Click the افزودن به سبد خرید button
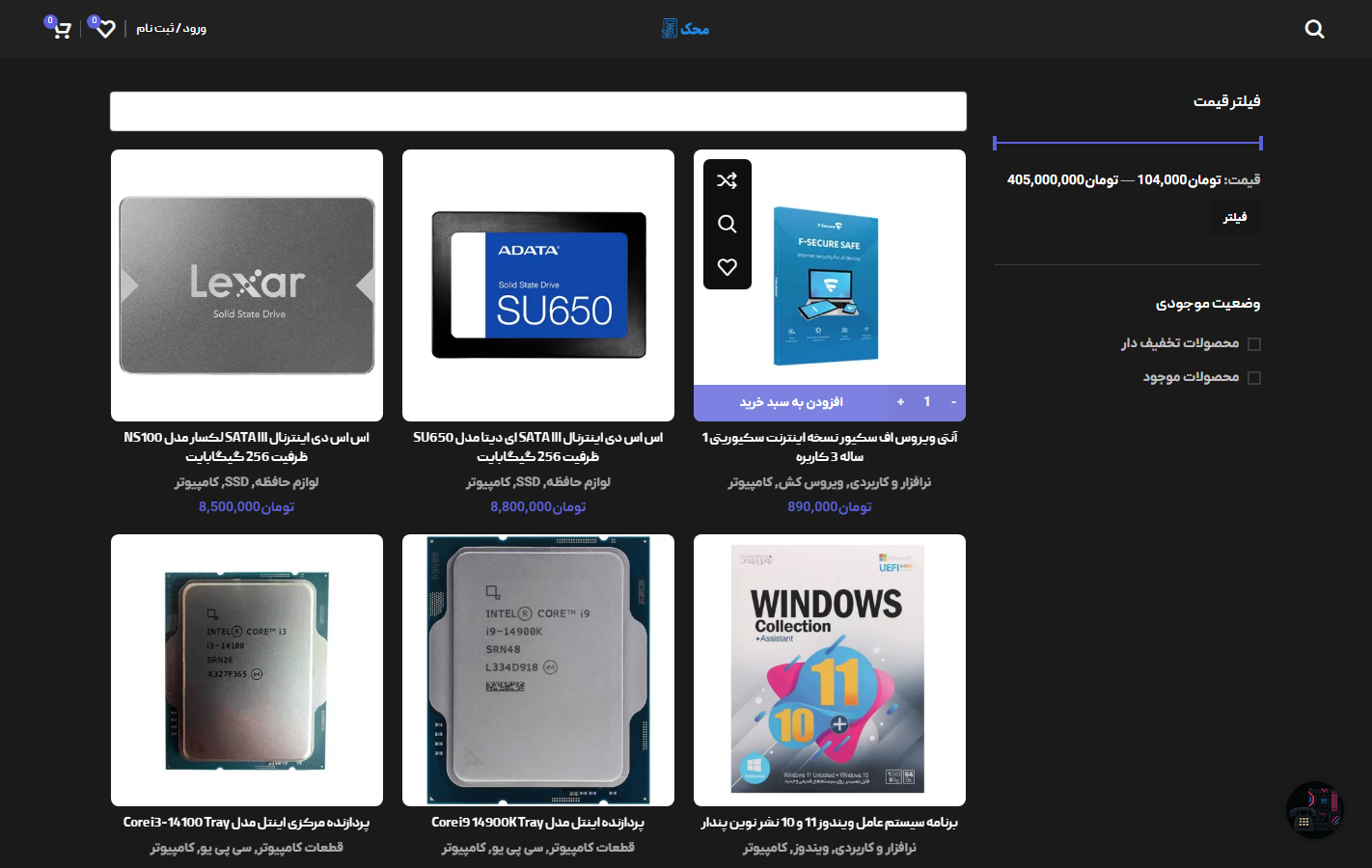Viewport: 1372px width, 868px height. coord(791,402)
